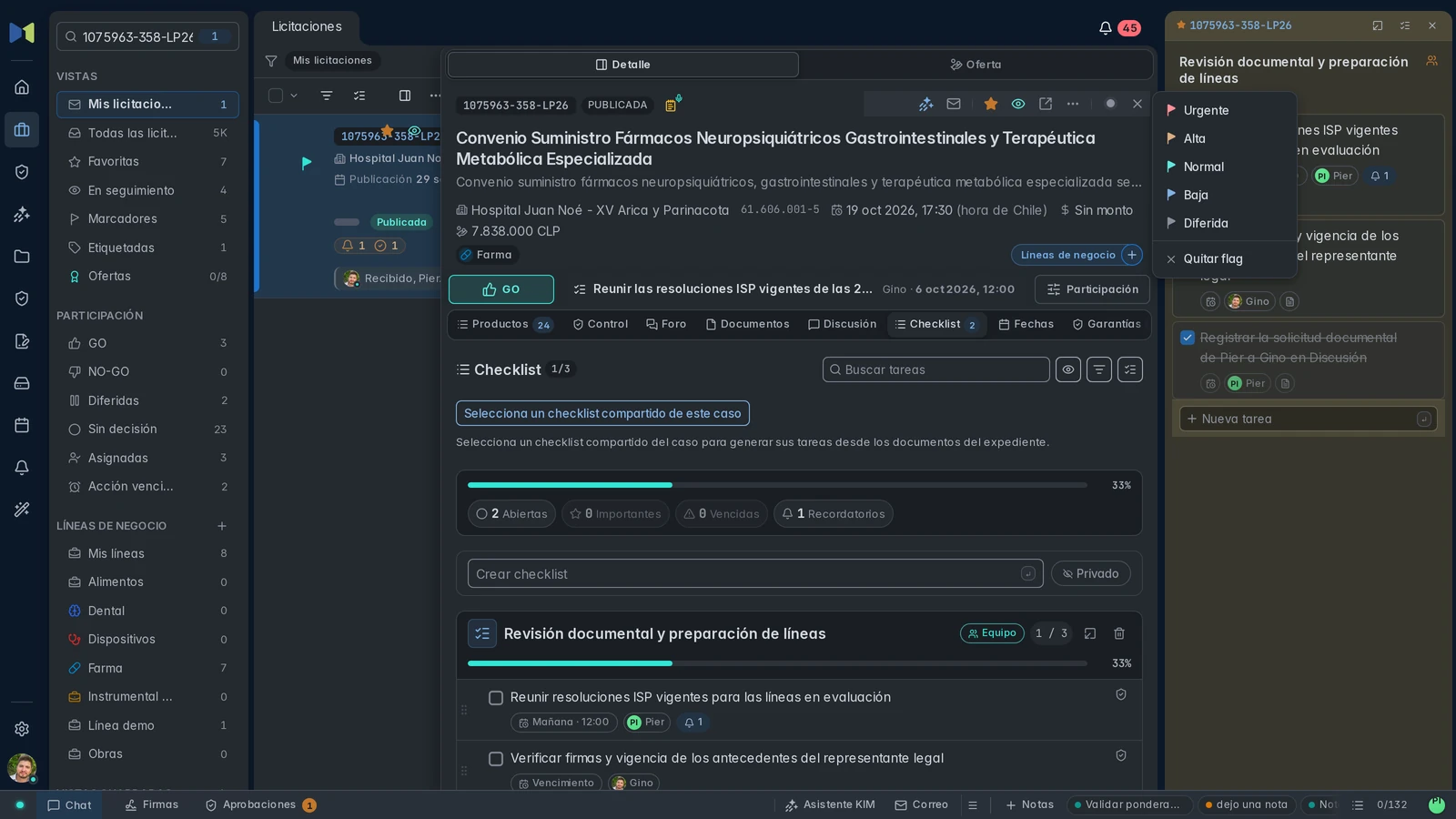This screenshot has width=1456, height=819.
Task: Toggle the eye visibility button beside Buscar tareas
Action: (1068, 369)
